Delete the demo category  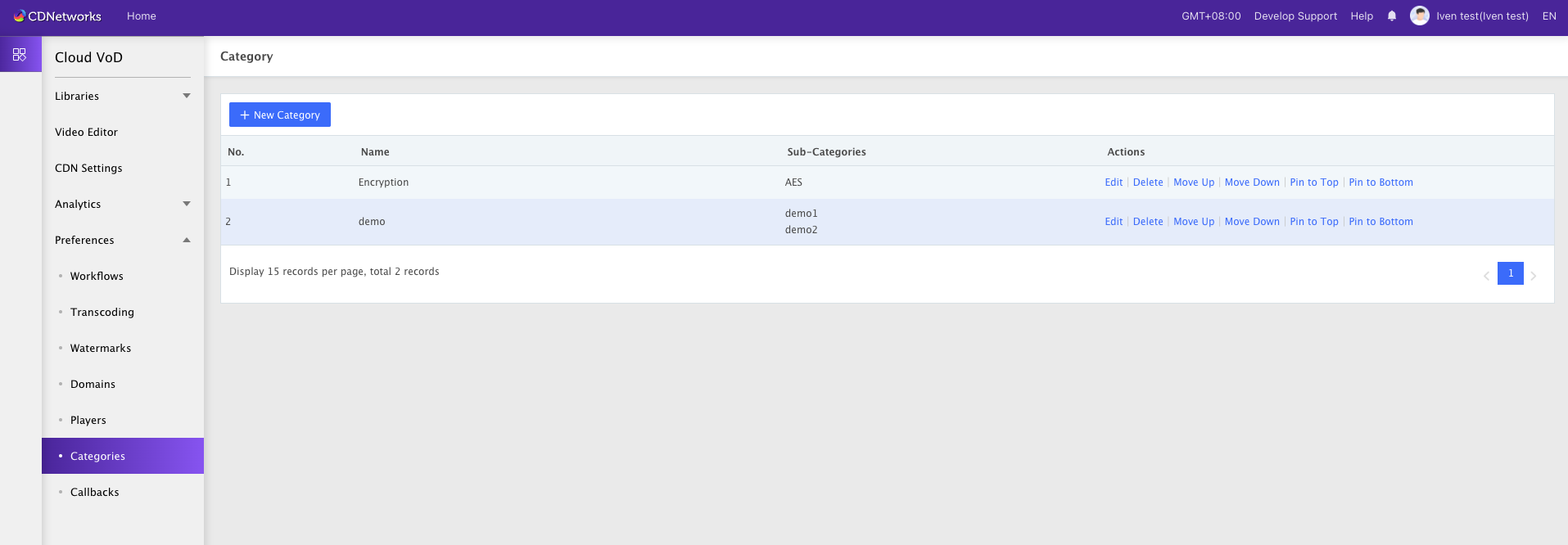point(1147,222)
